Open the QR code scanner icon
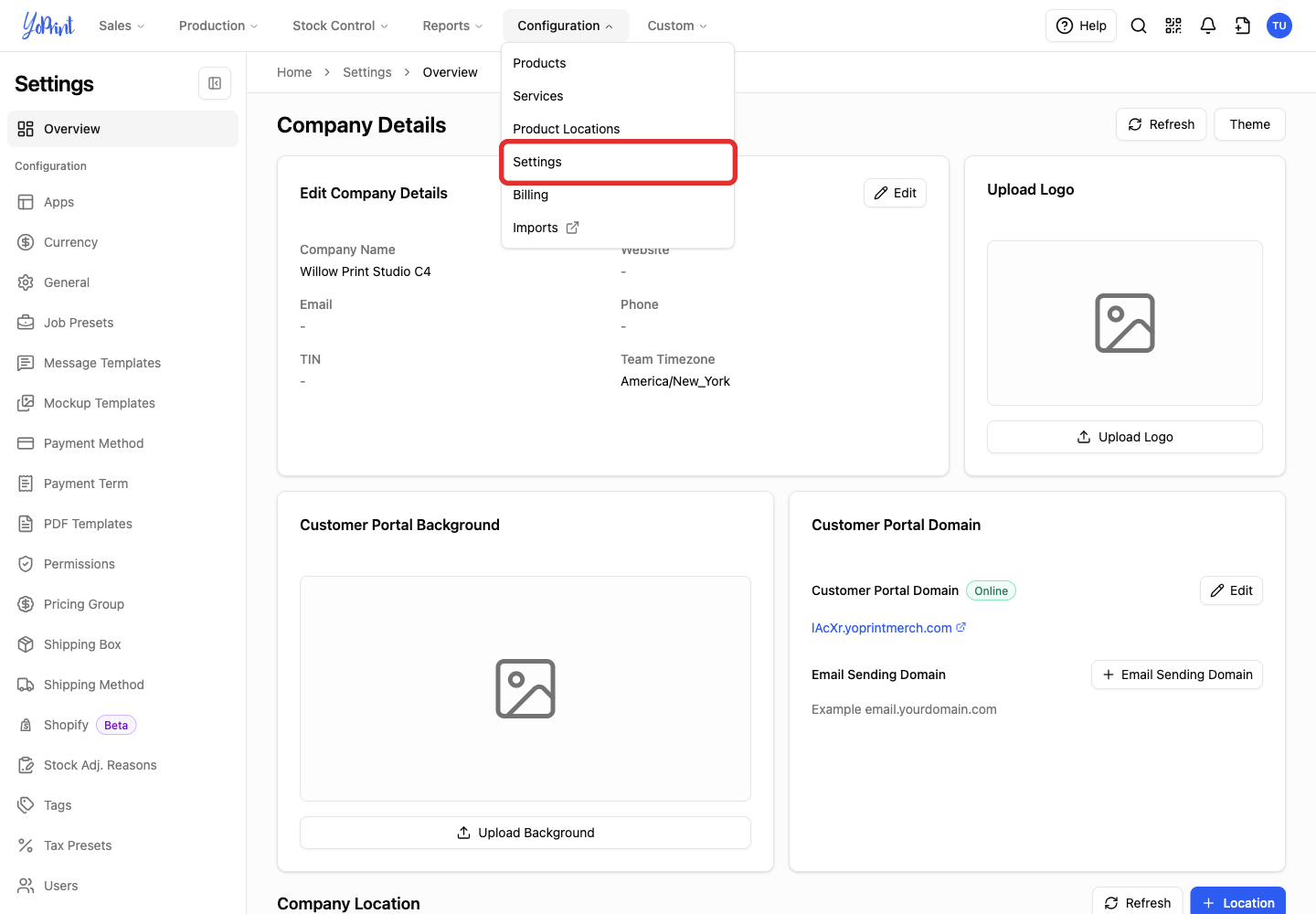Screen dimensions: 1316x914 (1173, 26)
